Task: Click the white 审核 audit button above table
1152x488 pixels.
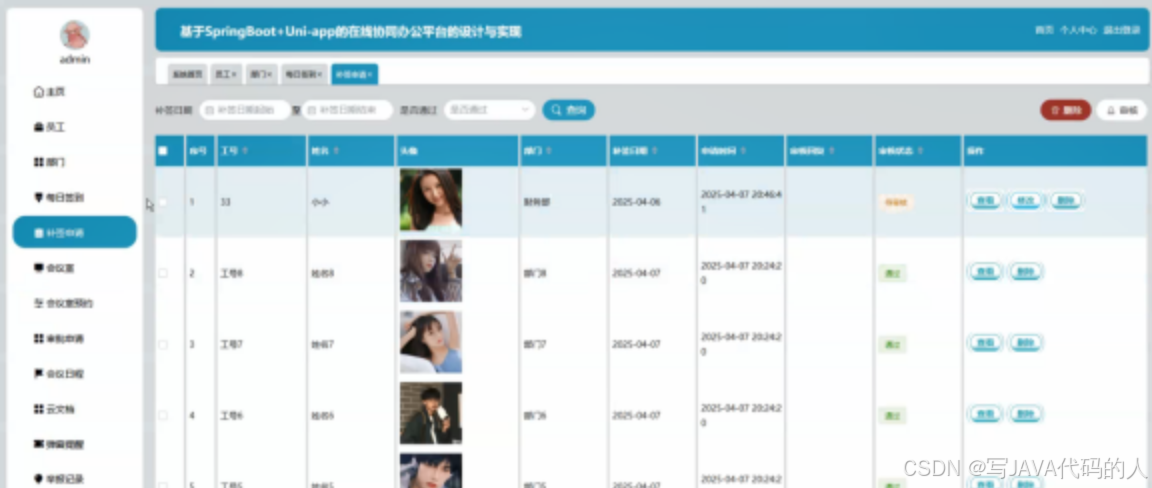Action: coord(1121,110)
